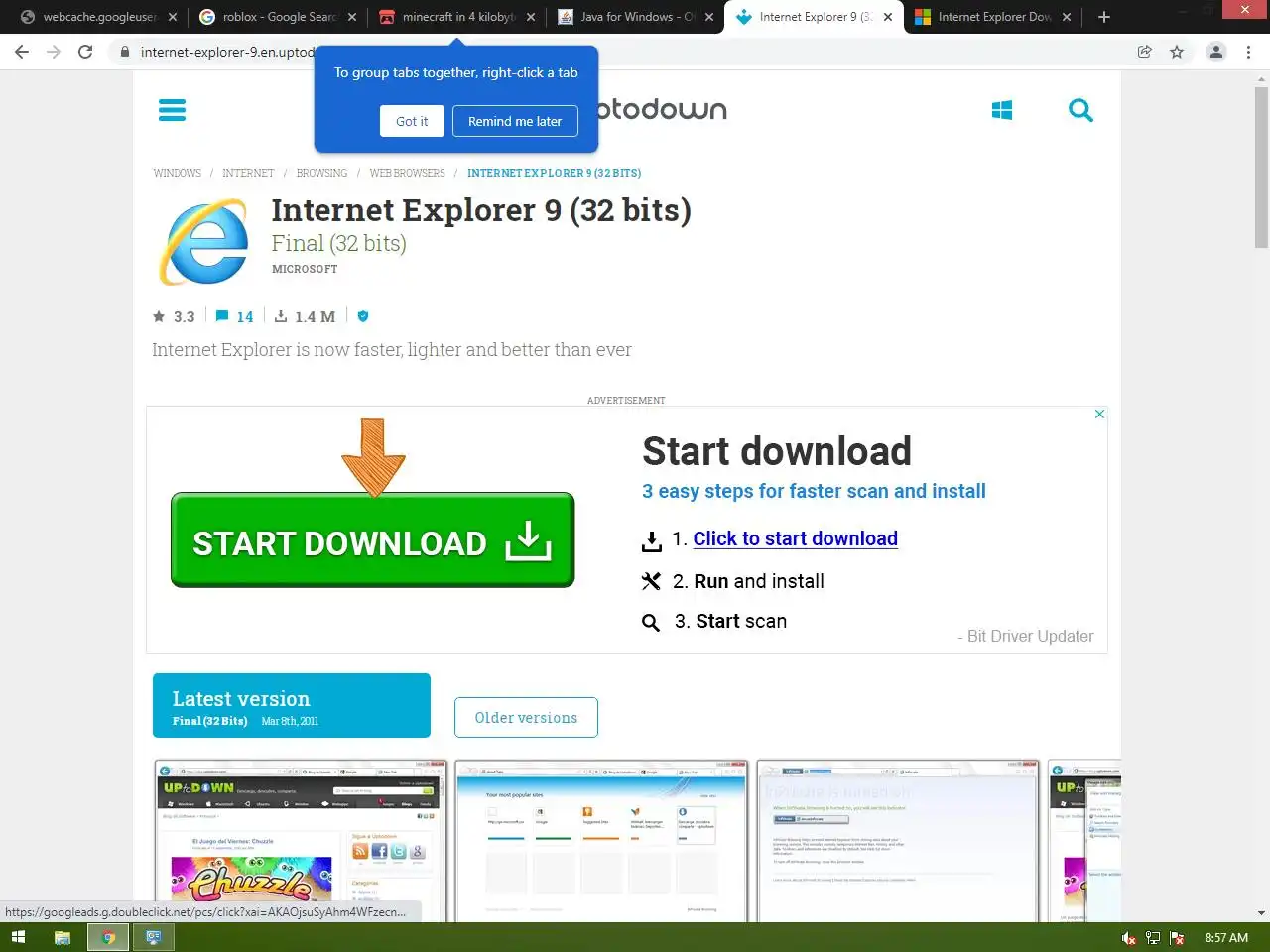Open the search magnifier icon
Viewport: 1270px width, 952px height.
coord(1080,110)
